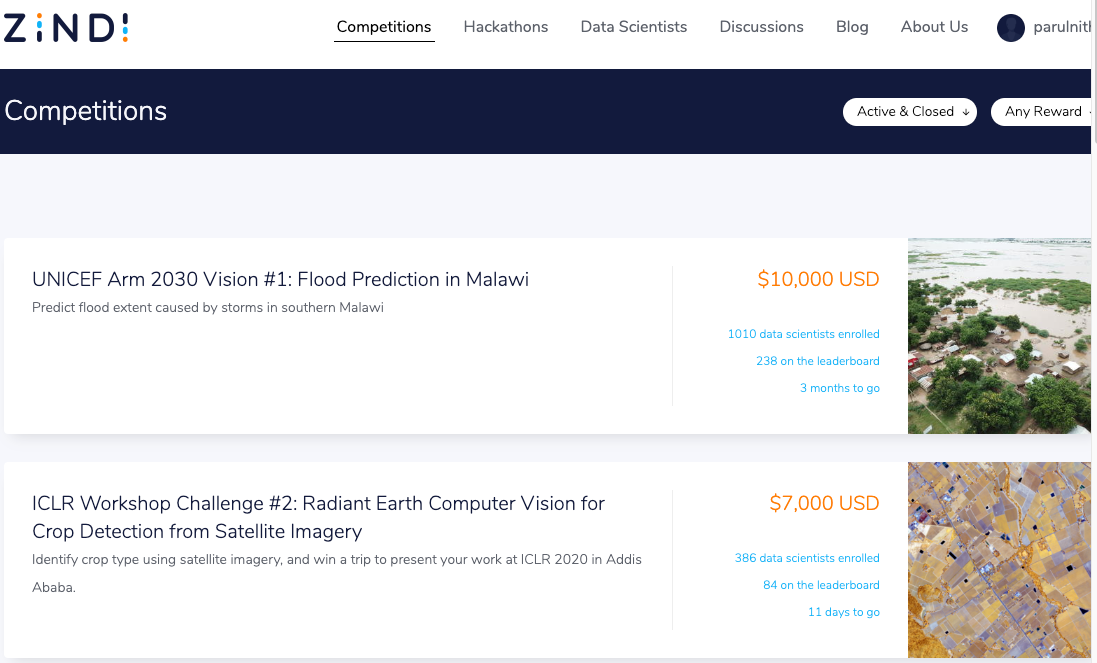
Task: Click 238 on the leaderboard link
Action: pyautogui.click(x=817, y=361)
